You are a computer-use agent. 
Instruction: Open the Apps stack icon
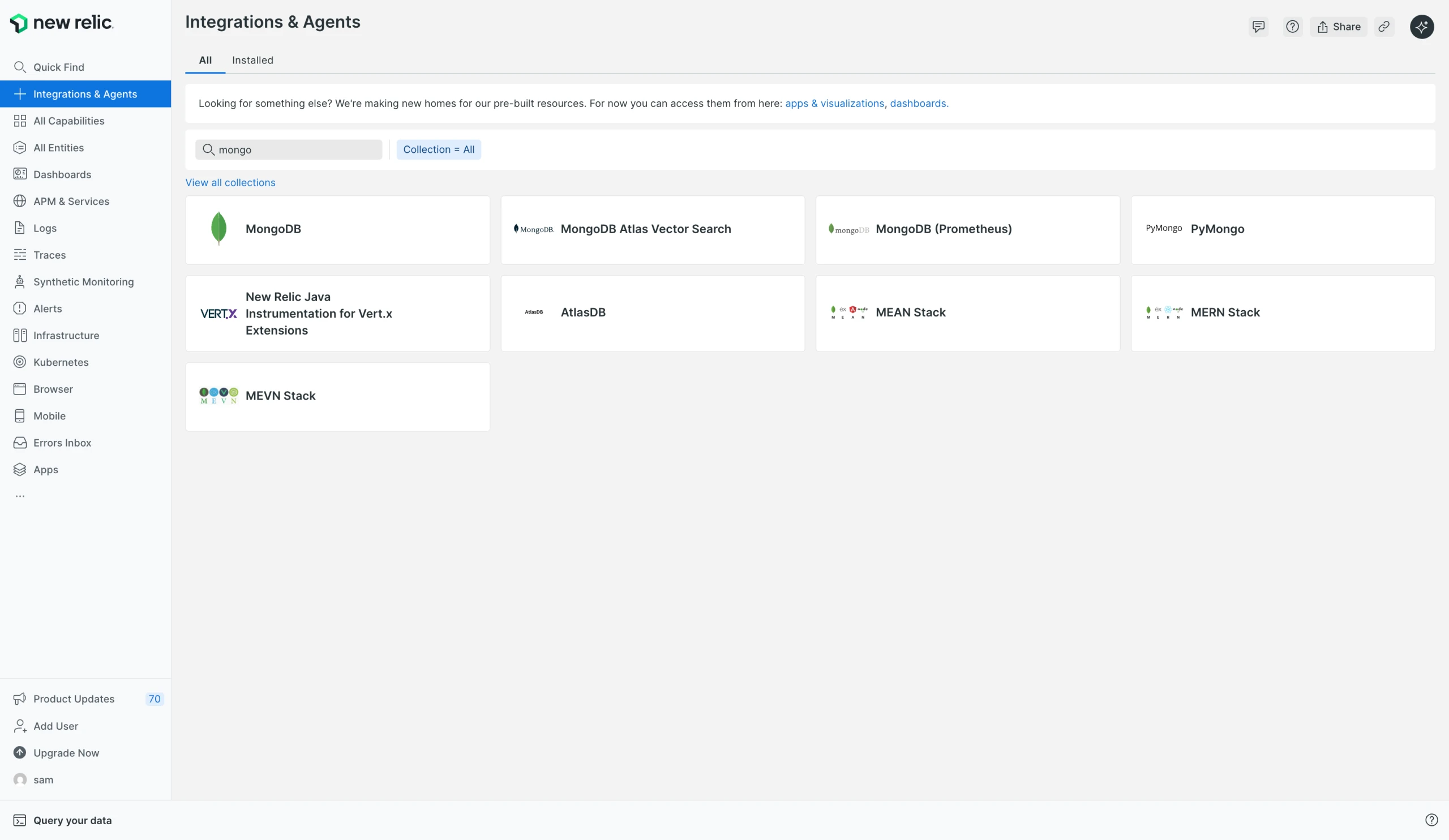(20, 470)
